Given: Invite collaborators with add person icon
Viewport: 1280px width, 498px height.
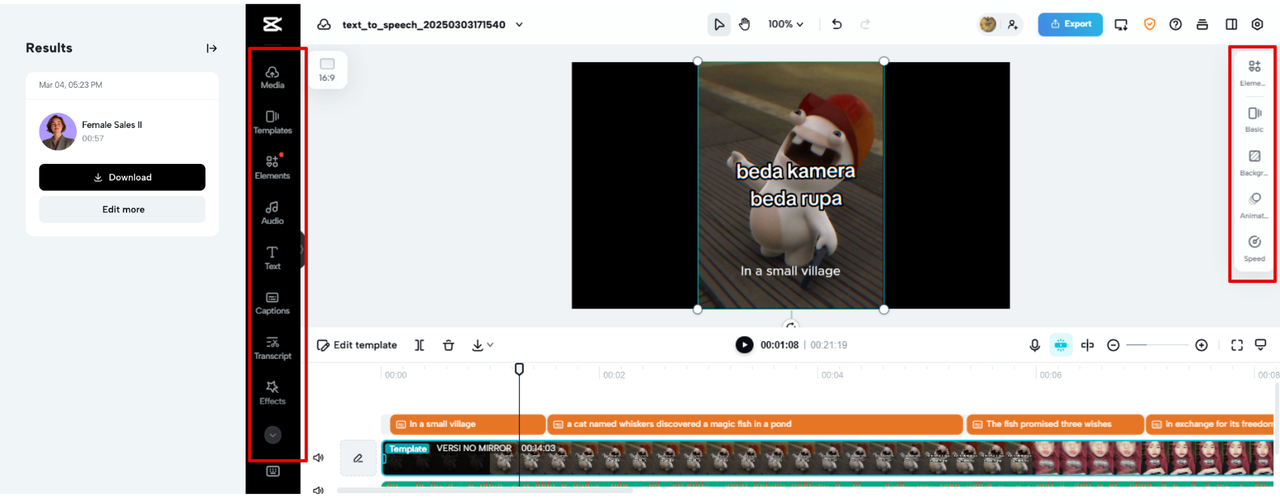Looking at the screenshot, I should [1013, 24].
